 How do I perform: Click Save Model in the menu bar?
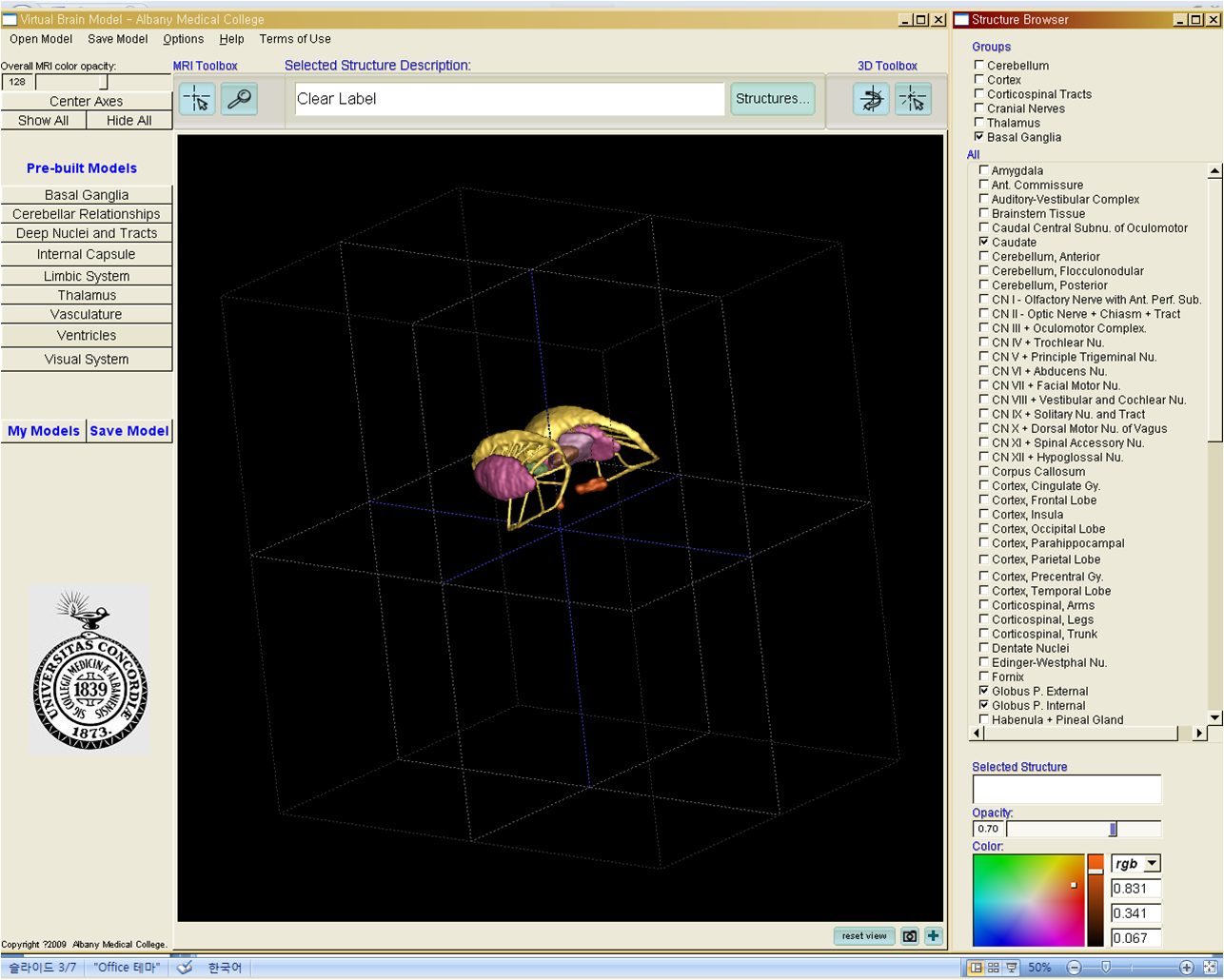pyautogui.click(x=118, y=39)
